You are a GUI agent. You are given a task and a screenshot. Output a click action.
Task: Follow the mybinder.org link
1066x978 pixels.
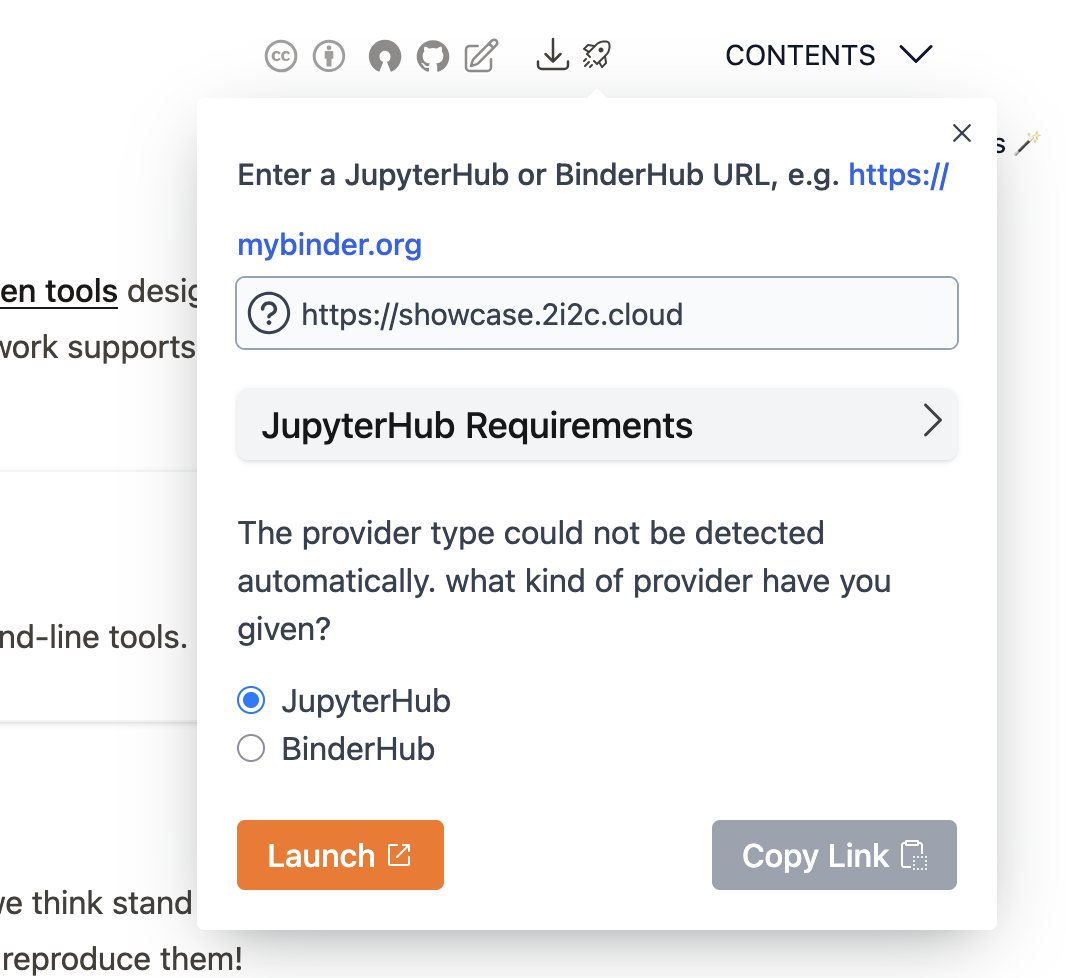(329, 244)
